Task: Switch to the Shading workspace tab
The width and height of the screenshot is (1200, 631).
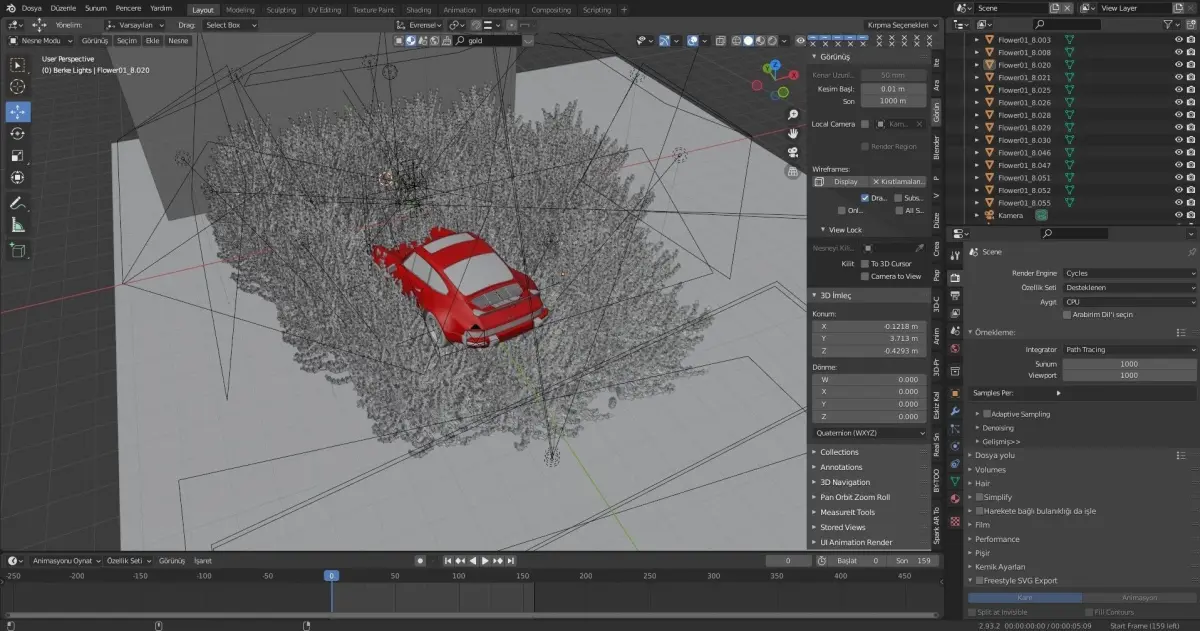Action: coord(418,10)
